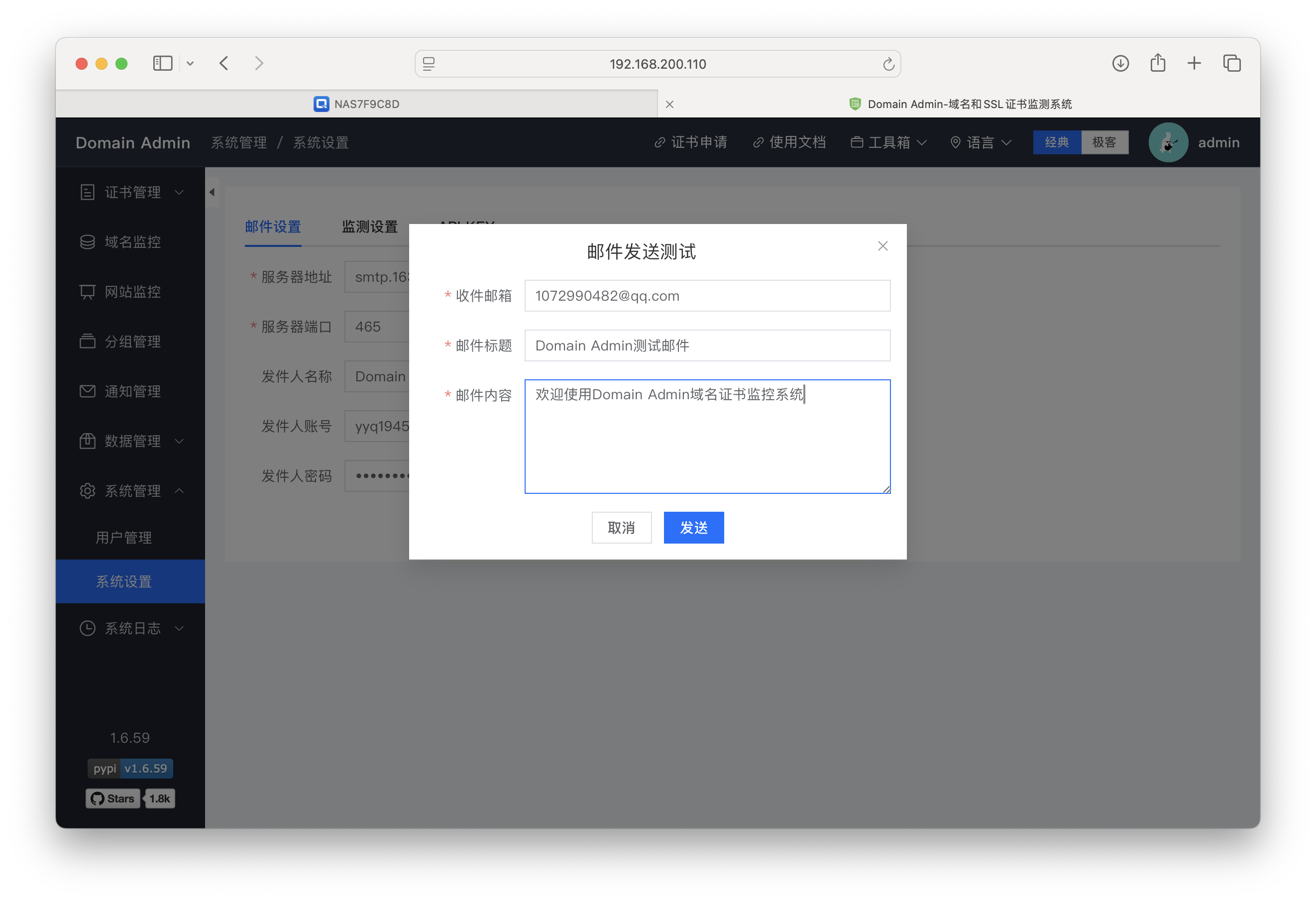Switch to 经典 theme mode

1057,143
